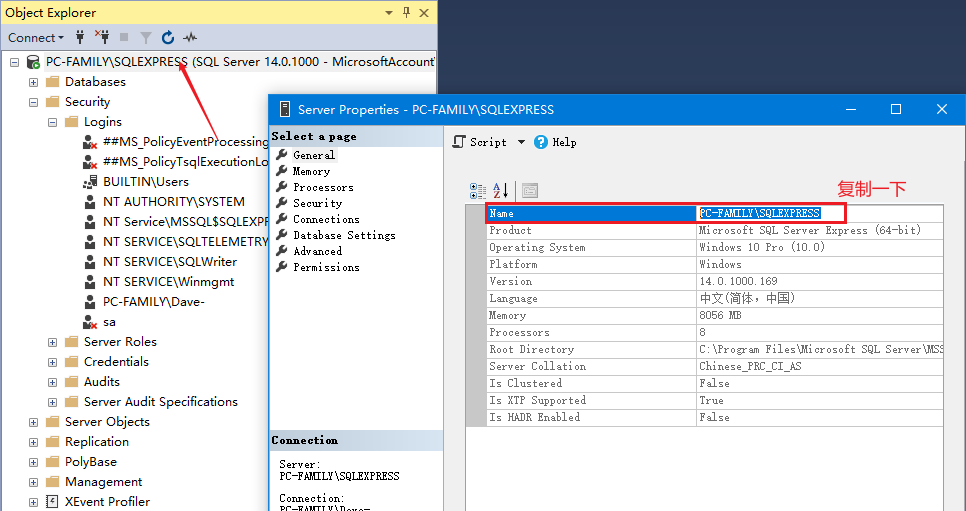Open the Memory page
The height and width of the screenshot is (511, 966).
click(311, 171)
